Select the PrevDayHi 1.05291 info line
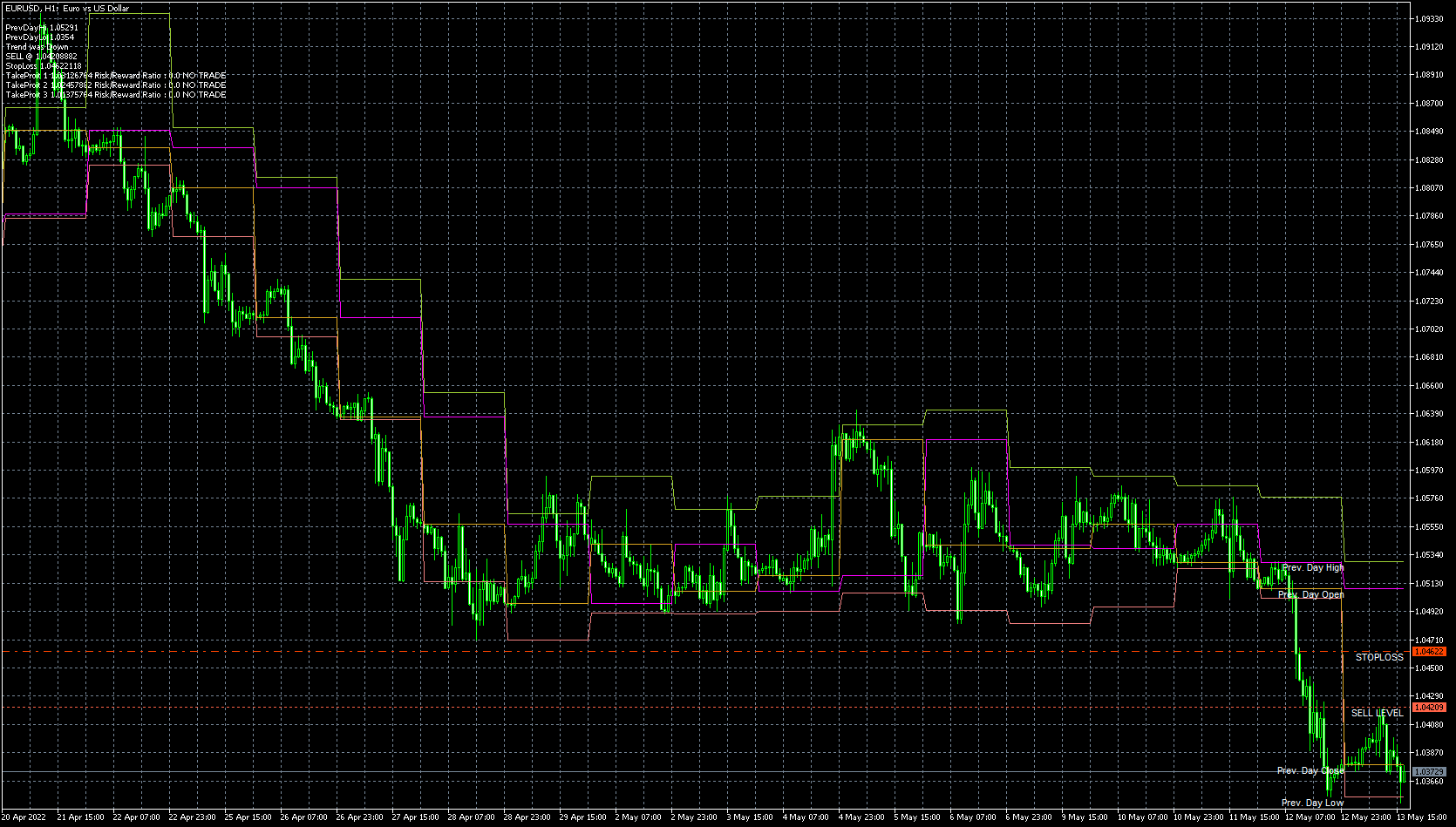This screenshot has height=827, width=1456. 42,28
